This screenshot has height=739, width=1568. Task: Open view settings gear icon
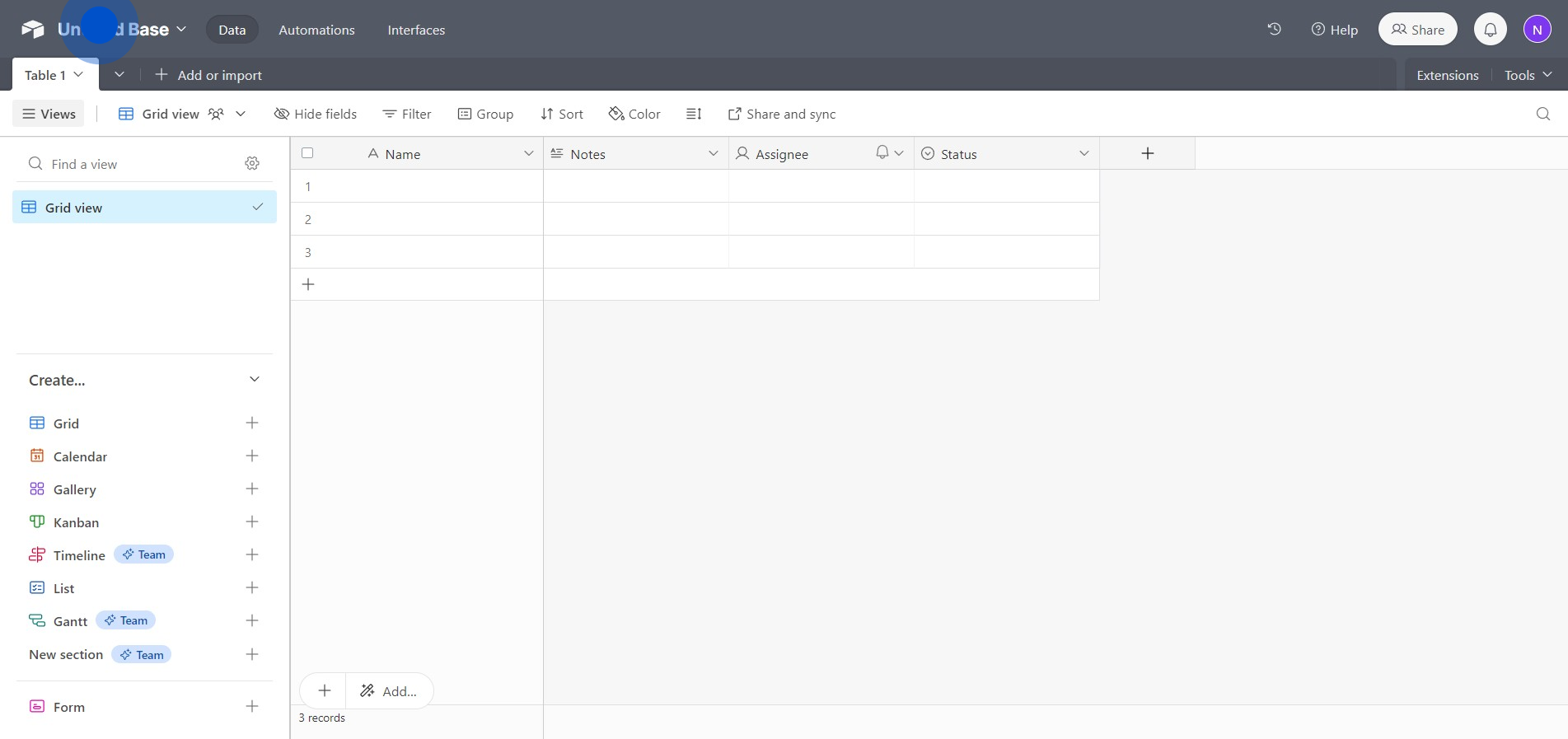(252, 163)
